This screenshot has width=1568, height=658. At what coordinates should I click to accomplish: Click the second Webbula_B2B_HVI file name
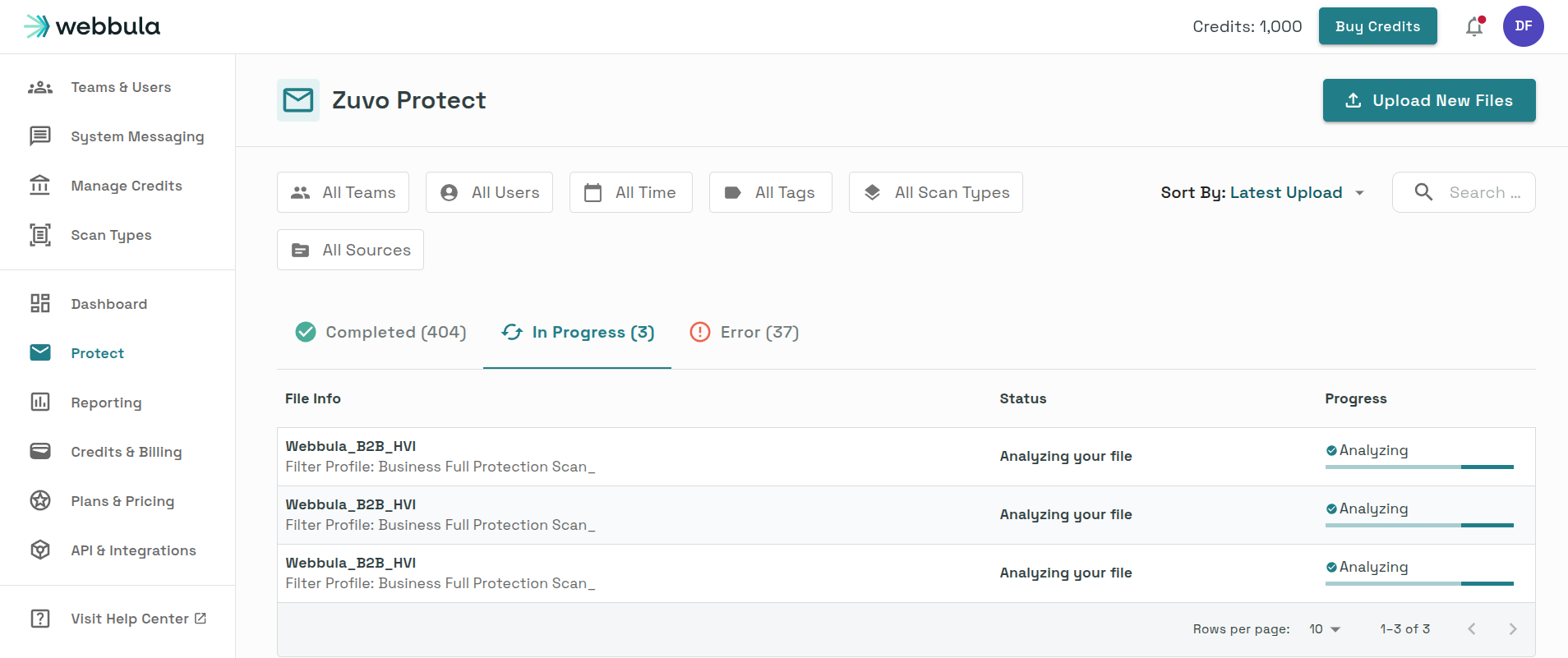pos(351,504)
